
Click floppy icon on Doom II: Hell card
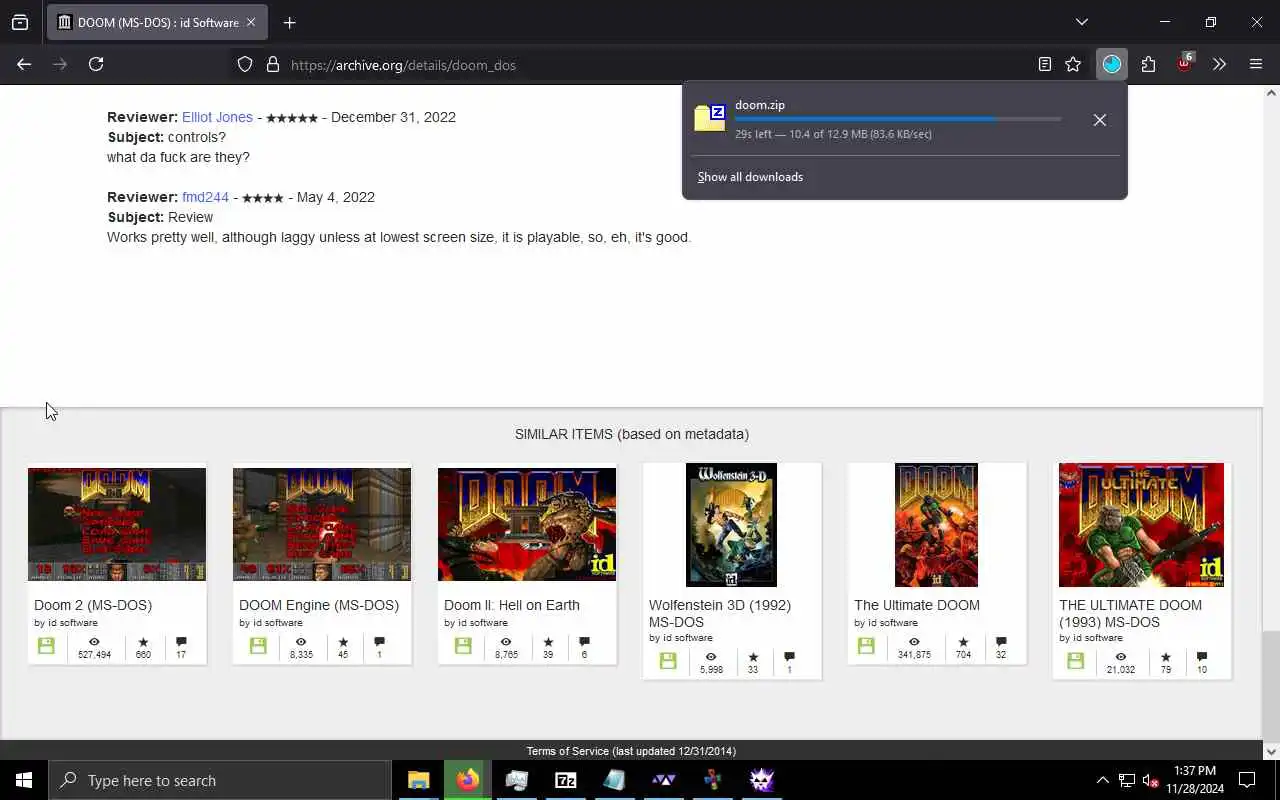(x=463, y=646)
